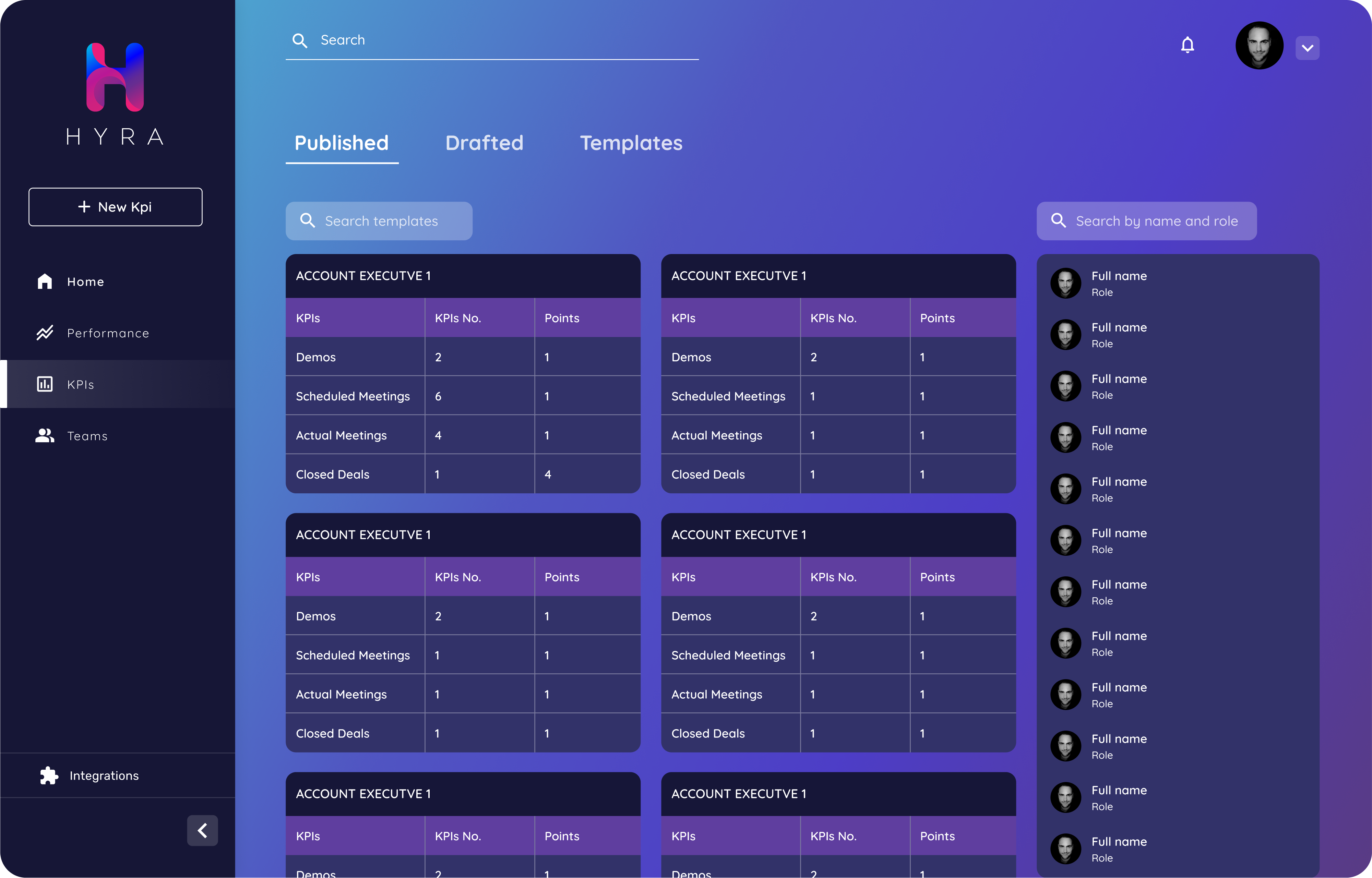Click the tenth Full name avatar in the list
Screen dimensions: 1372x878
[1066, 746]
